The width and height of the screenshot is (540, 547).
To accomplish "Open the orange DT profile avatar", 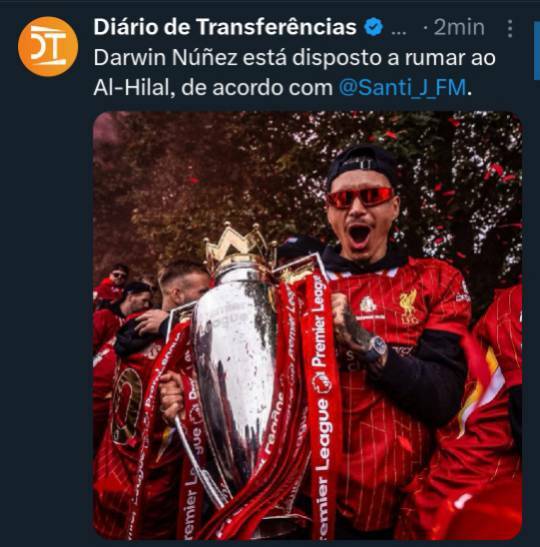I will point(48,46).
